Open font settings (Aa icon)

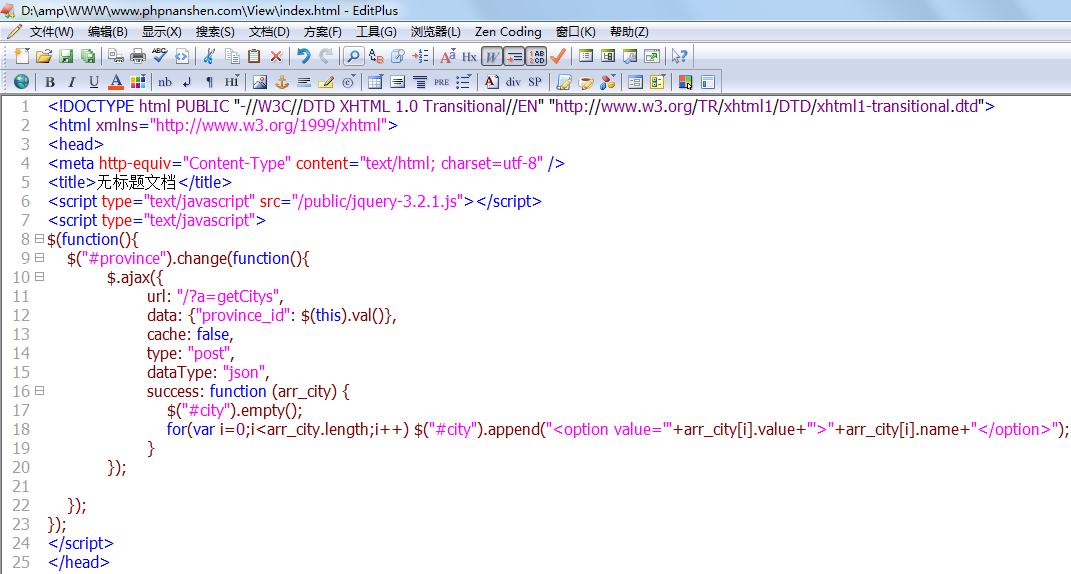(447, 56)
